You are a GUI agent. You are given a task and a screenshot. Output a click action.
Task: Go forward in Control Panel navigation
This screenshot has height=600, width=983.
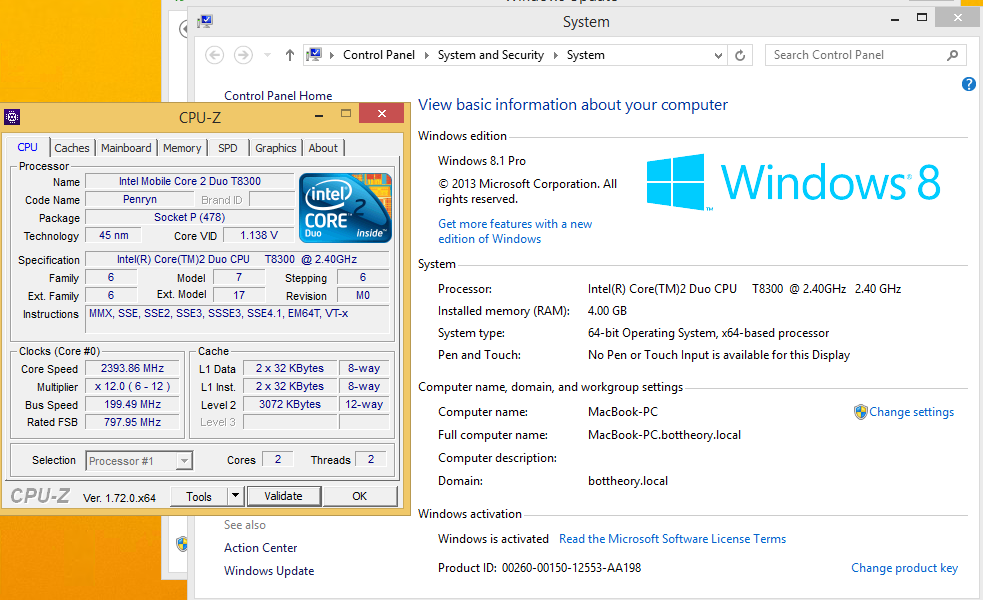243,55
